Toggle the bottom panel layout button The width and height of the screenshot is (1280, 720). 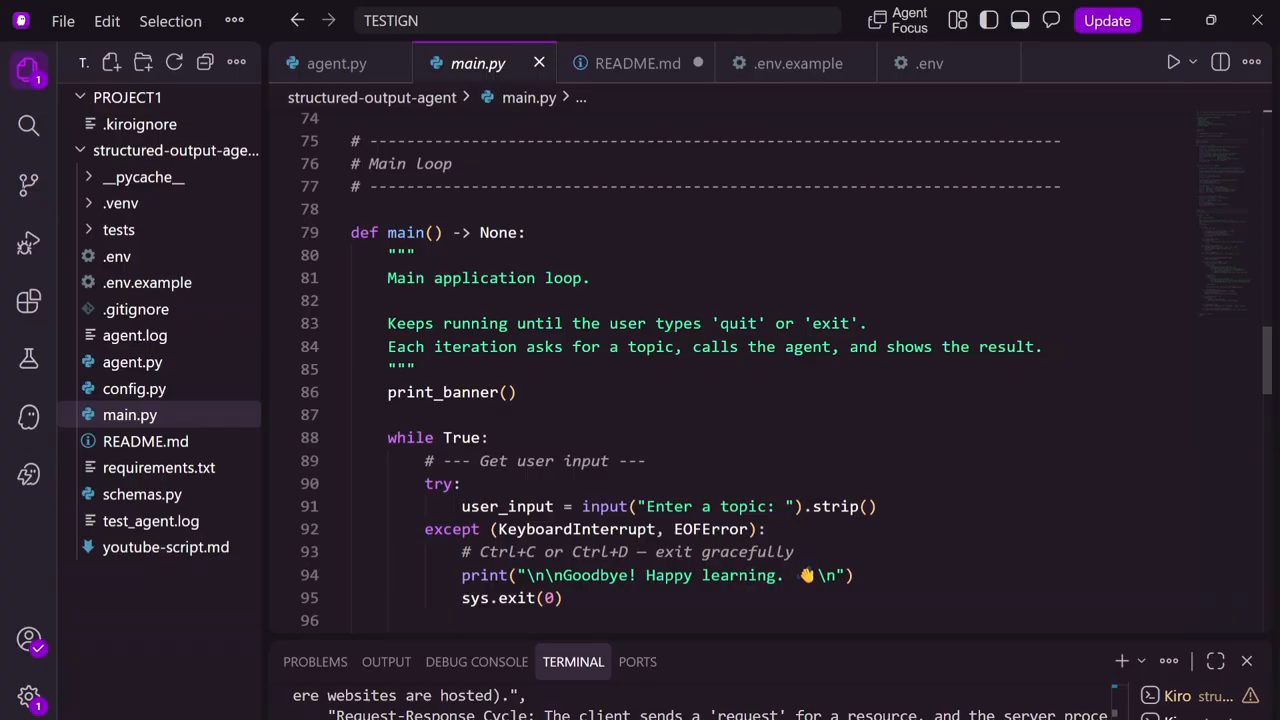[x=1020, y=20]
